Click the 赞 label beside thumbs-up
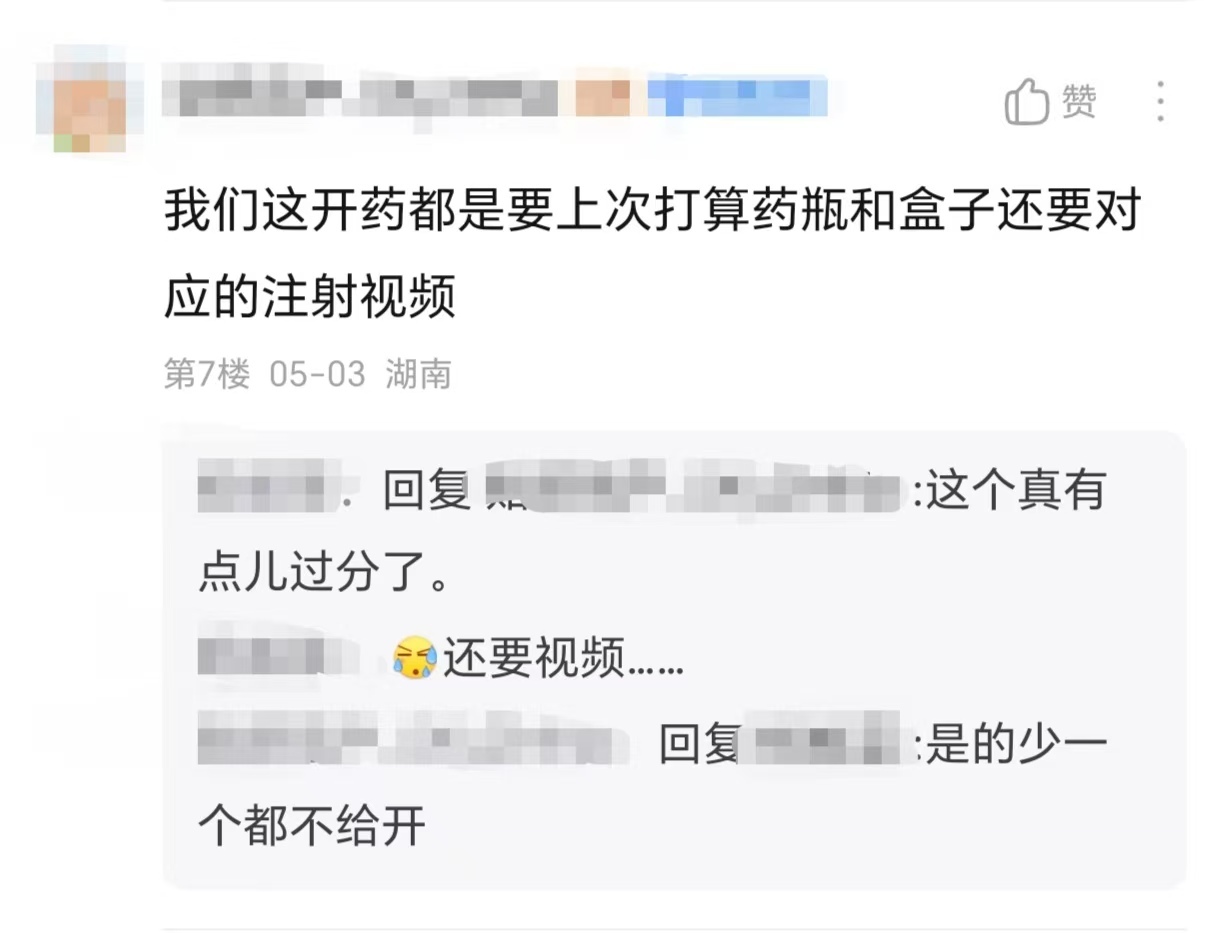This screenshot has width=1223, height=933. tap(1079, 102)
